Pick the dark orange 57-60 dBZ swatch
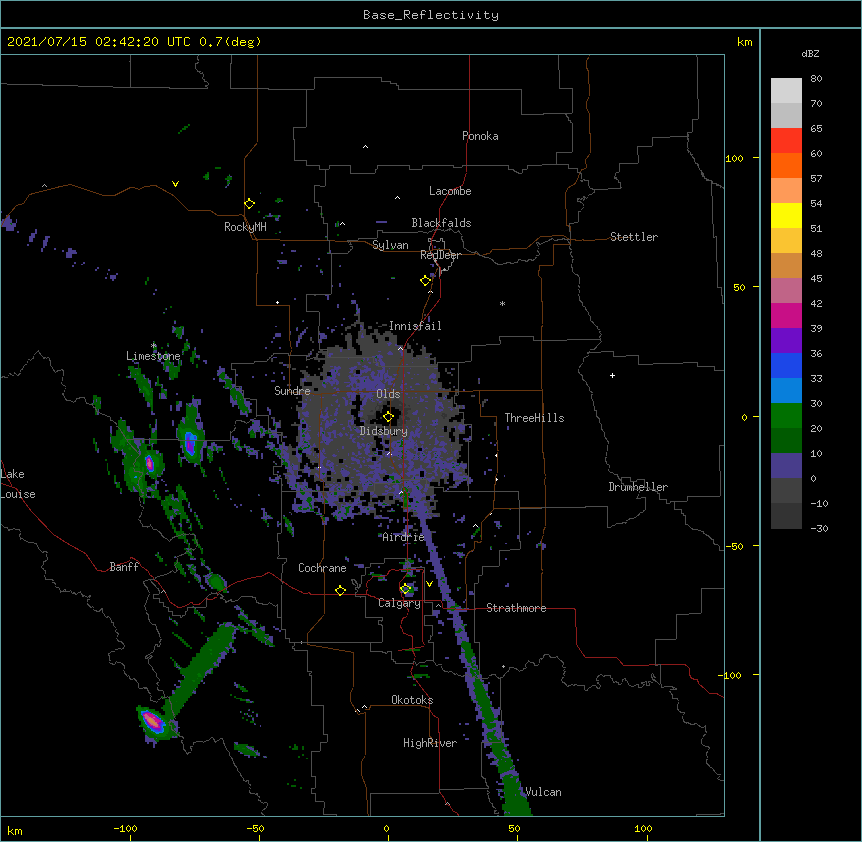The image size is (862, 842). tap(786, 165)
